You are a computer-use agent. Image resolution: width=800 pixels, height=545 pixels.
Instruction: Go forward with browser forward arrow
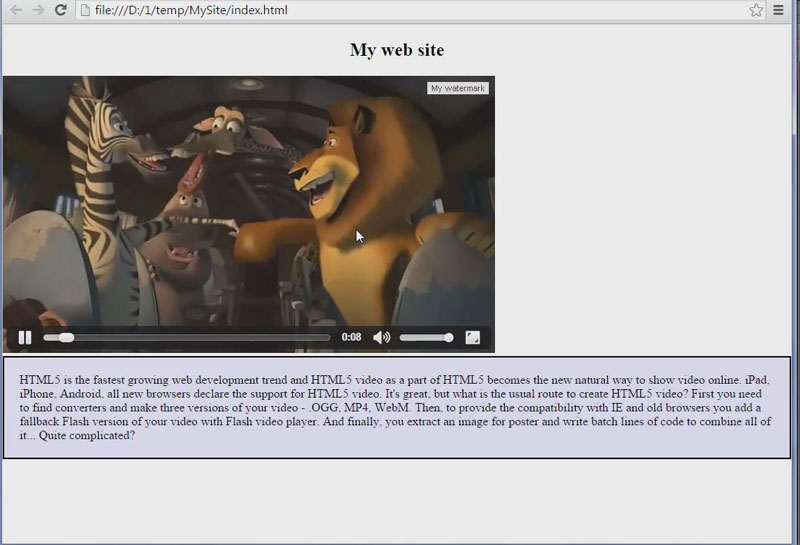[x=38, y=10]
